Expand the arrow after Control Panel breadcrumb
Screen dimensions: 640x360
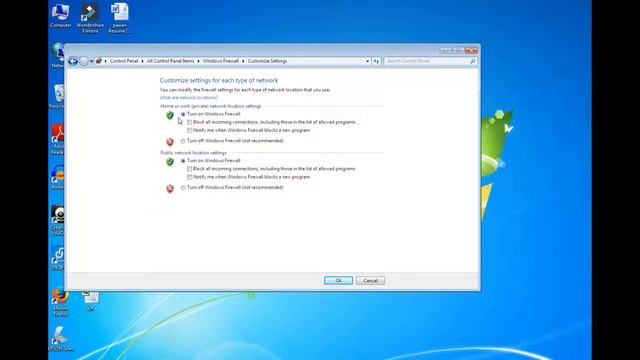[142, 61]
